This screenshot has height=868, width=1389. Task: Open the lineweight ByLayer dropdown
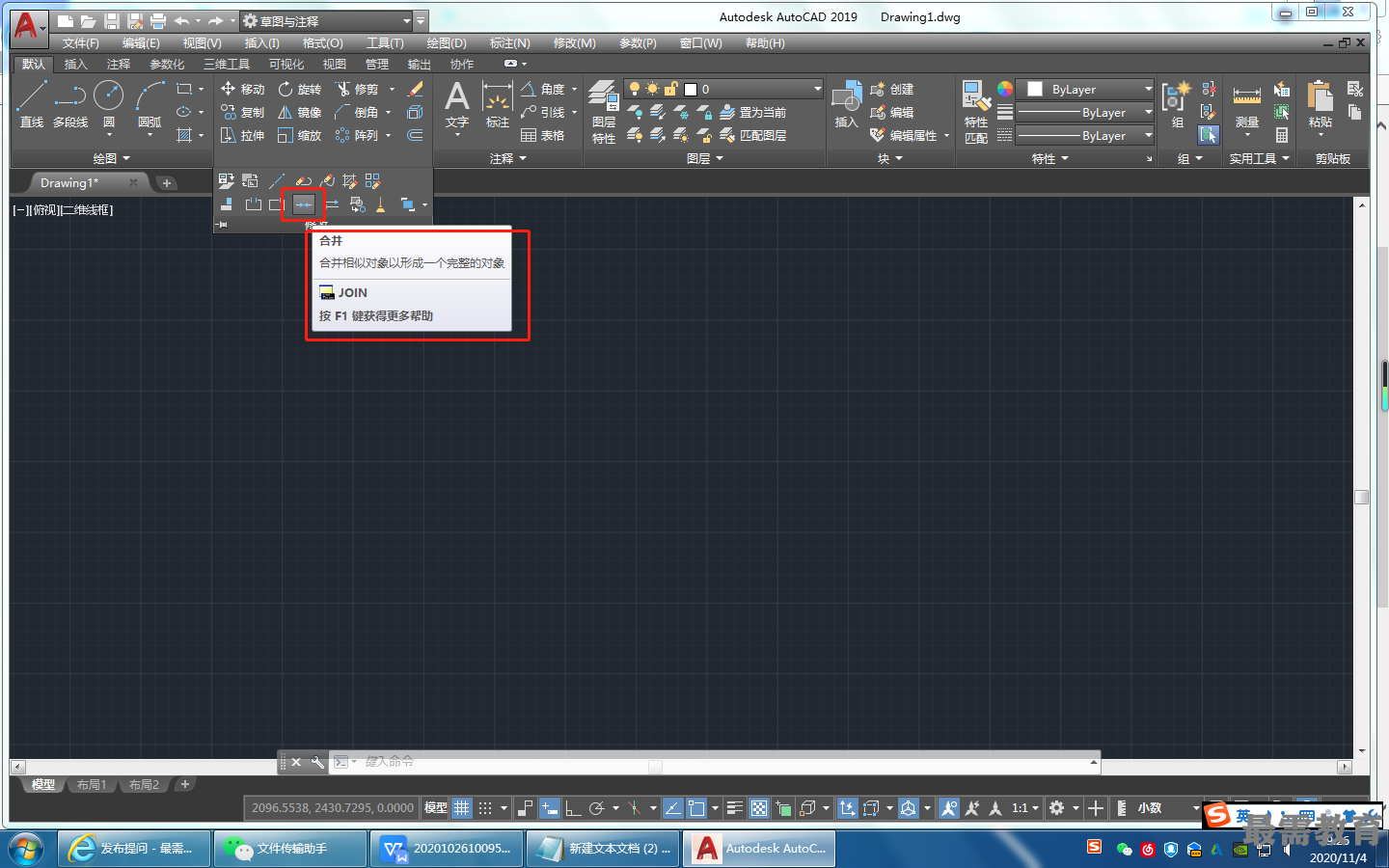pyautogui.click(x=1086, y=113)
